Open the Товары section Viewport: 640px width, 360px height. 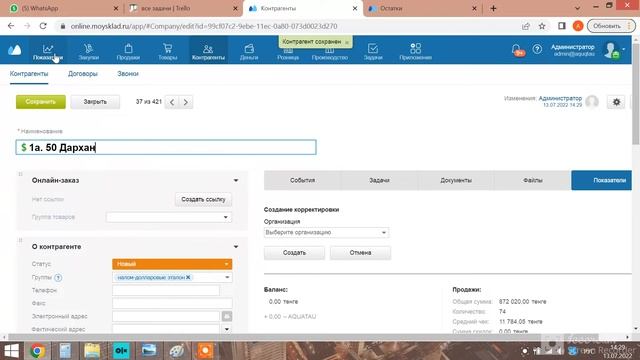[167, 52]
